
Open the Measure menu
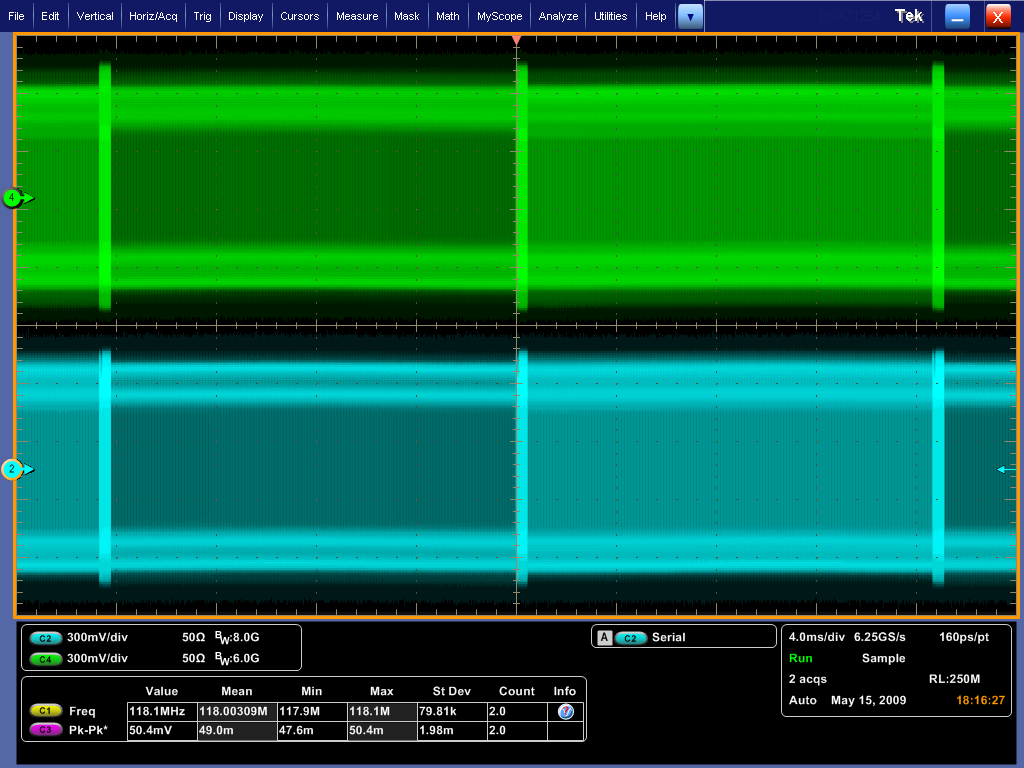tap(357, 16)
